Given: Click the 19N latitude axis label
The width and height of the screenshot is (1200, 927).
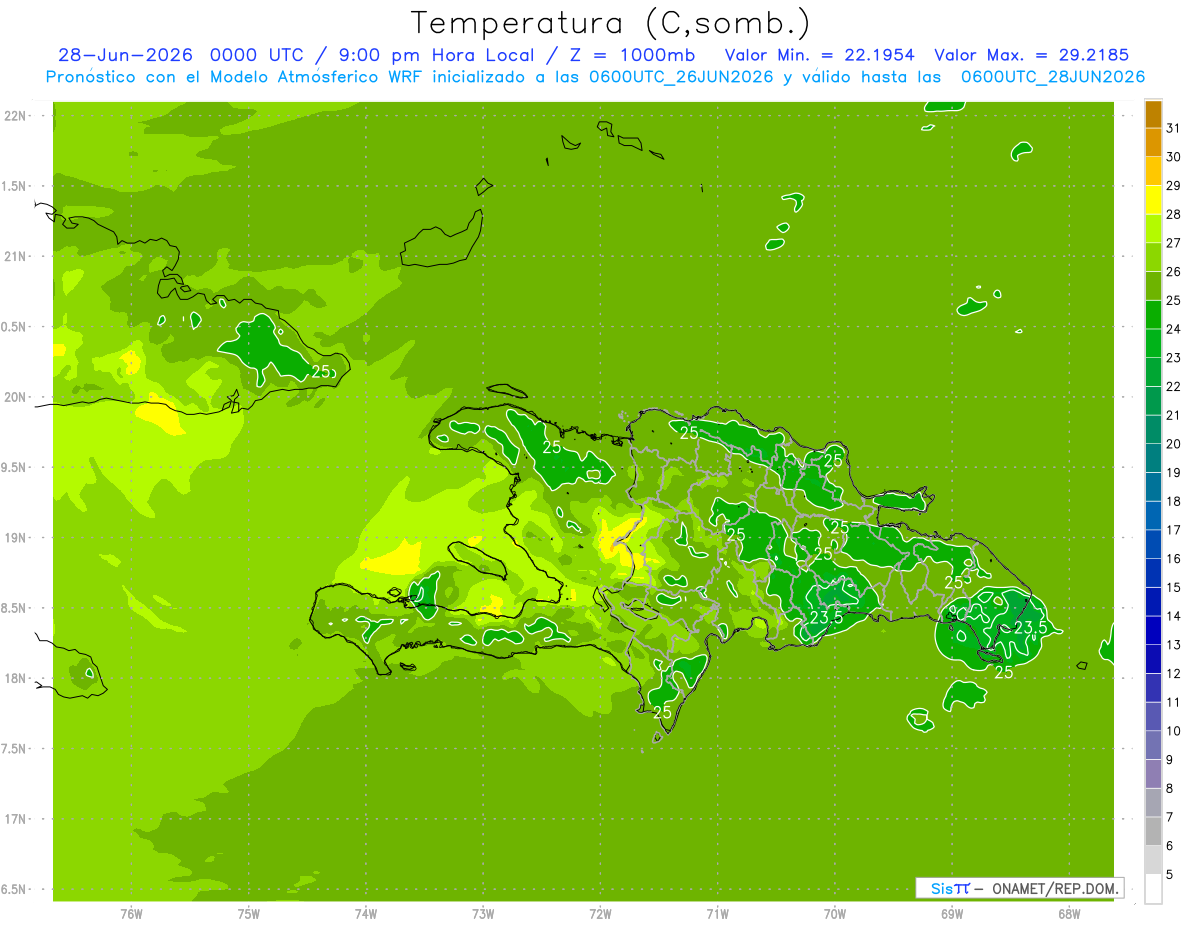Looking at the screenshot, I should tap(16, 538).
